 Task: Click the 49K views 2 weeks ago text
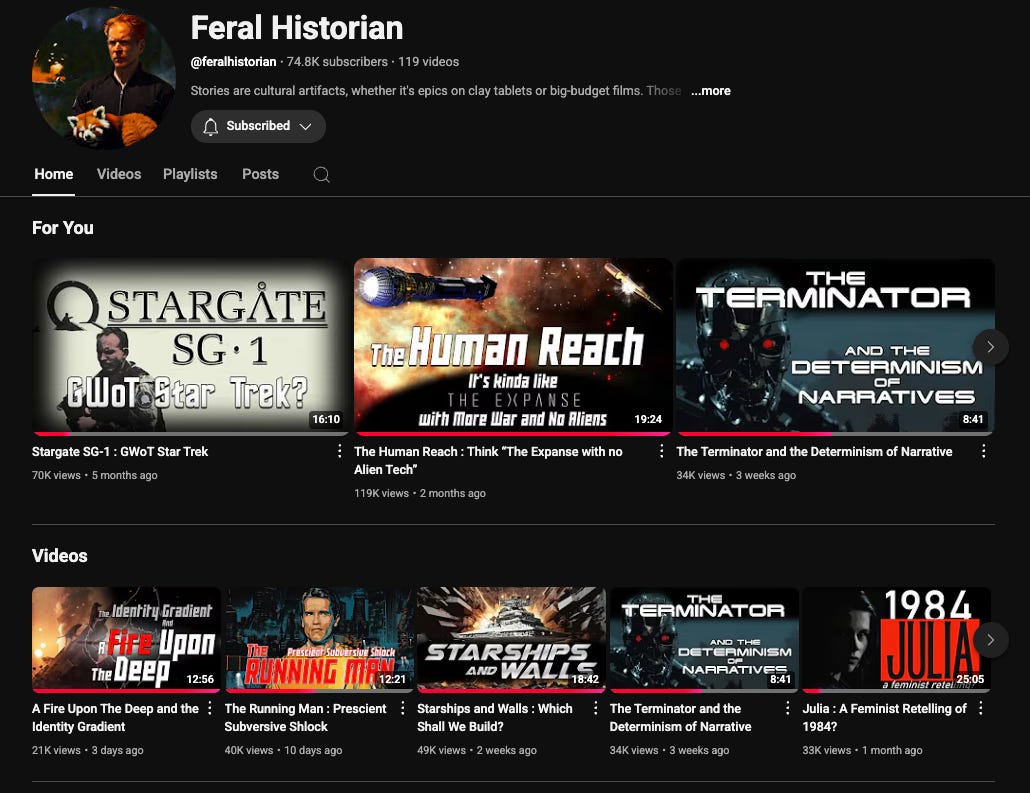coord(477,750)
